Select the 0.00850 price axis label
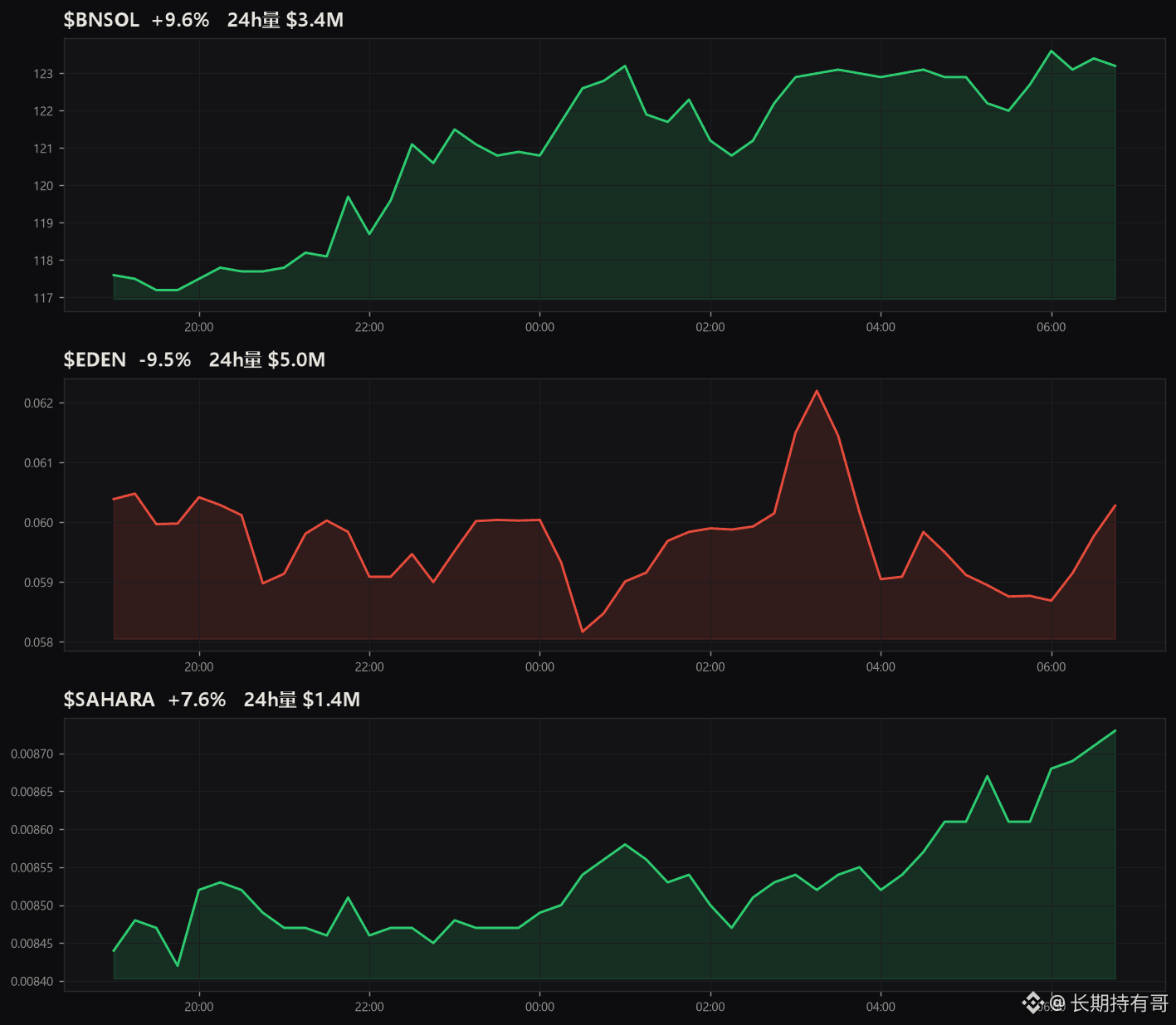Viewport: 1176px width, 1025px height. 32,905
